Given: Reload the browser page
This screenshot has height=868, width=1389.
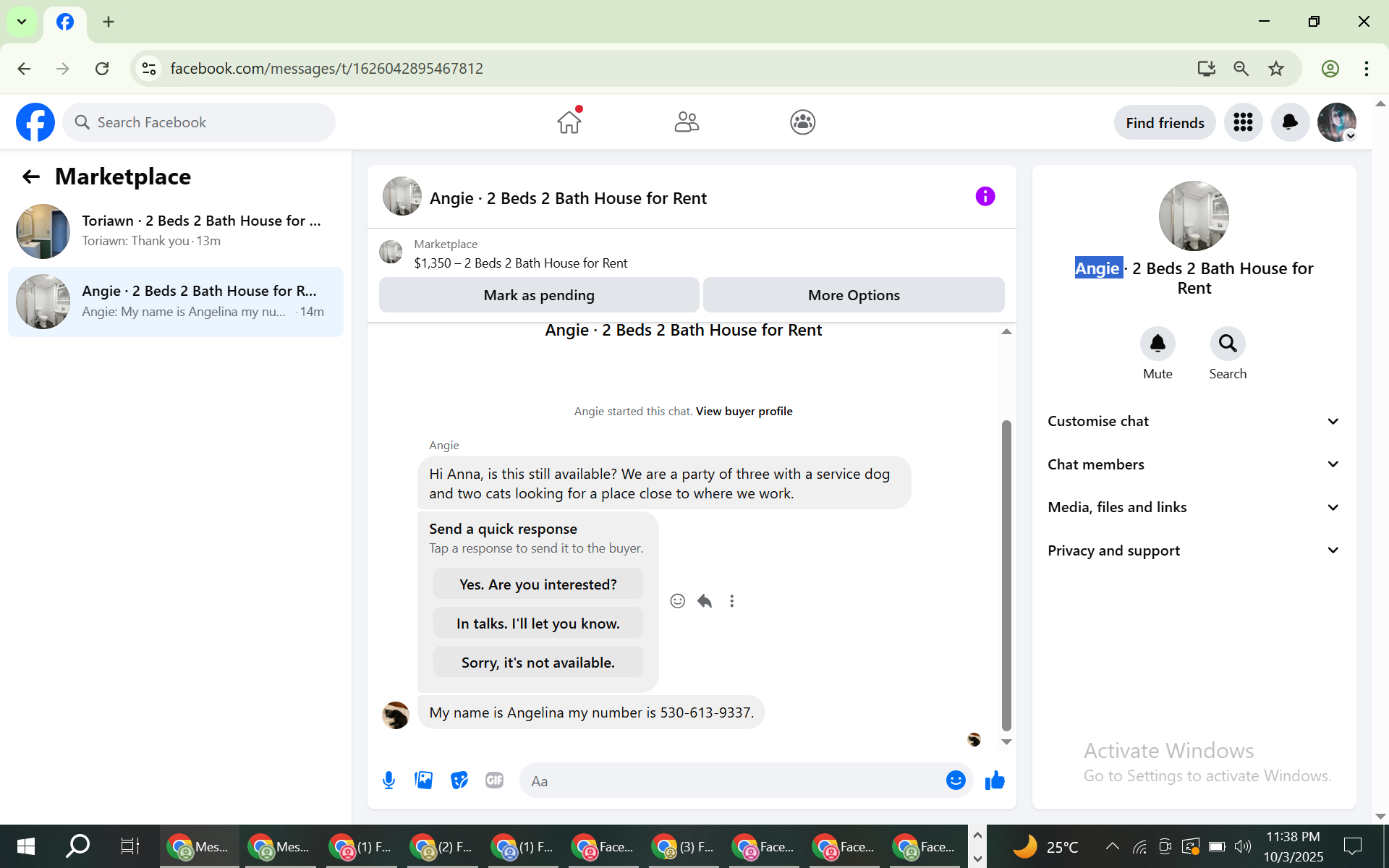Looking at the screenshot, I should 102,69.
